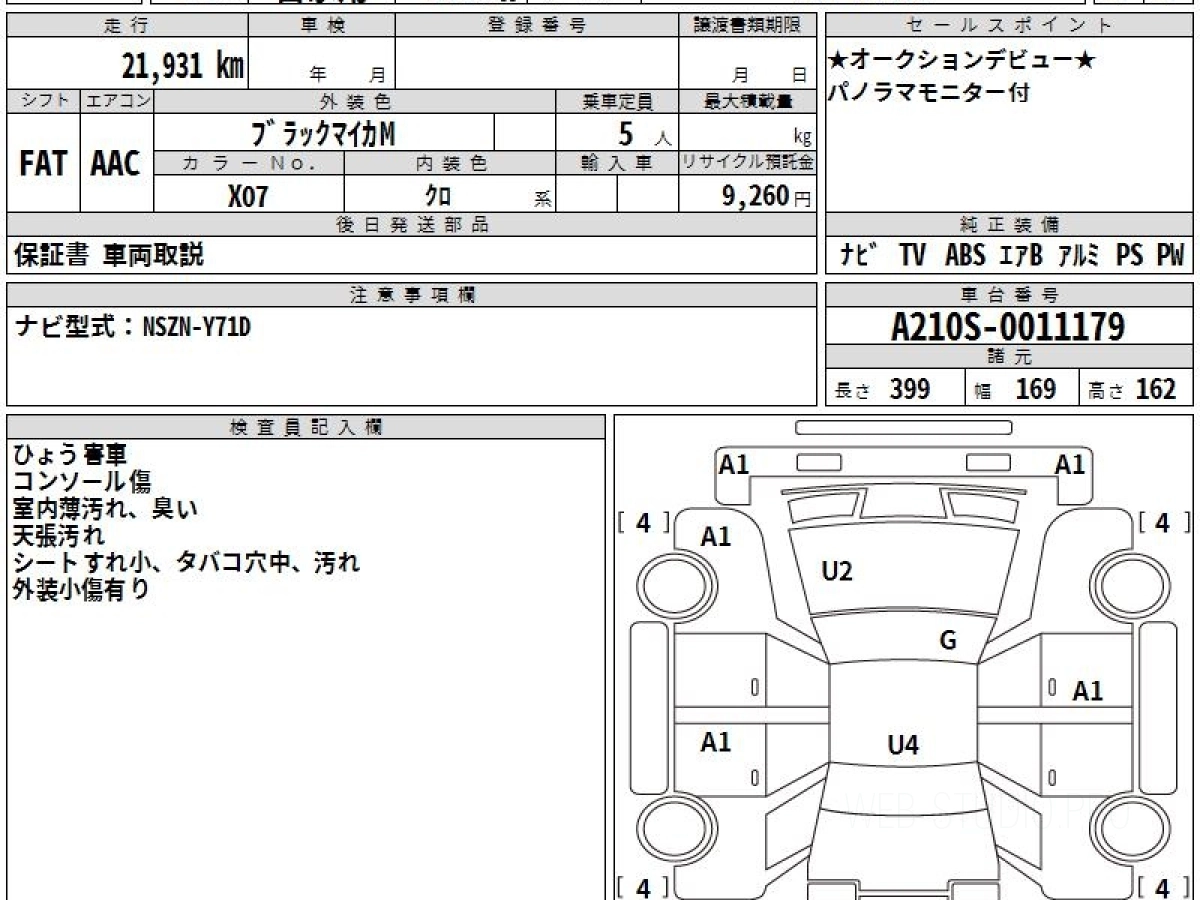
Task: Click the エアコン header cell
Action: coord(117,101)
